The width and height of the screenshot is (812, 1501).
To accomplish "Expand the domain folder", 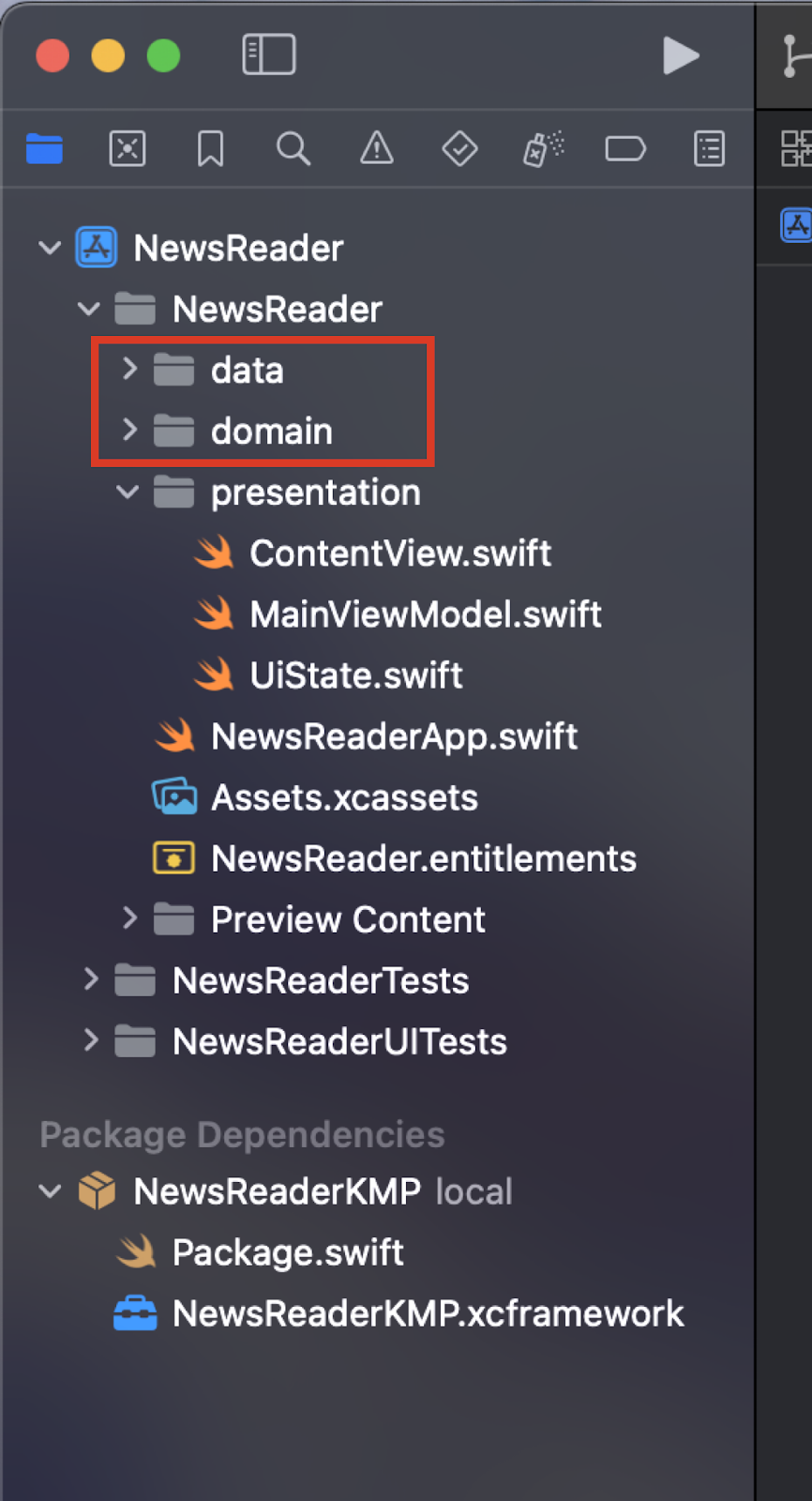I will click(x=129, y=431).
